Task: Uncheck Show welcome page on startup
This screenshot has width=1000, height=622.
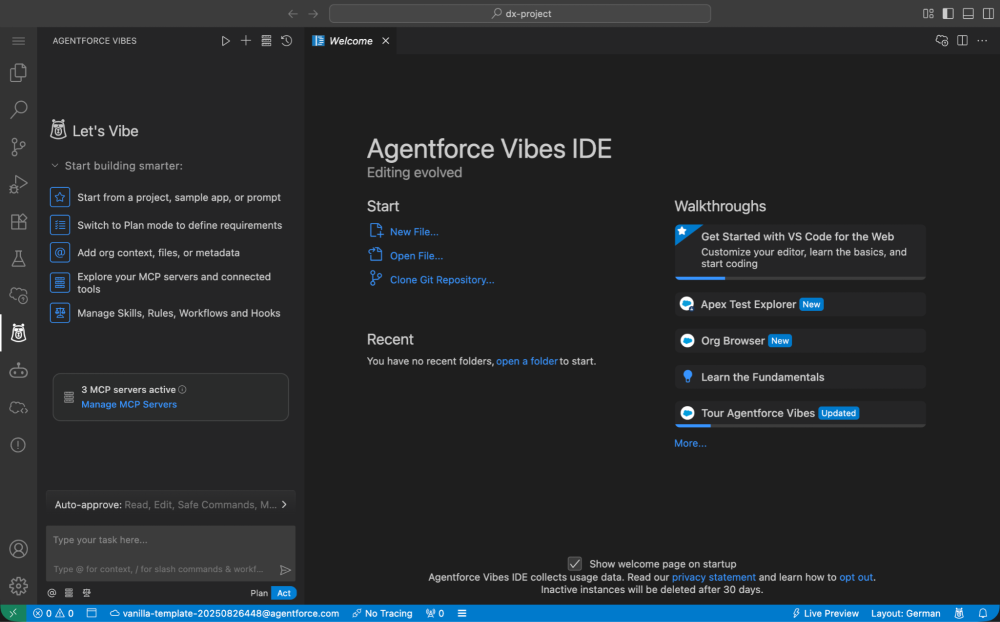Action: (x=574, y=563)
